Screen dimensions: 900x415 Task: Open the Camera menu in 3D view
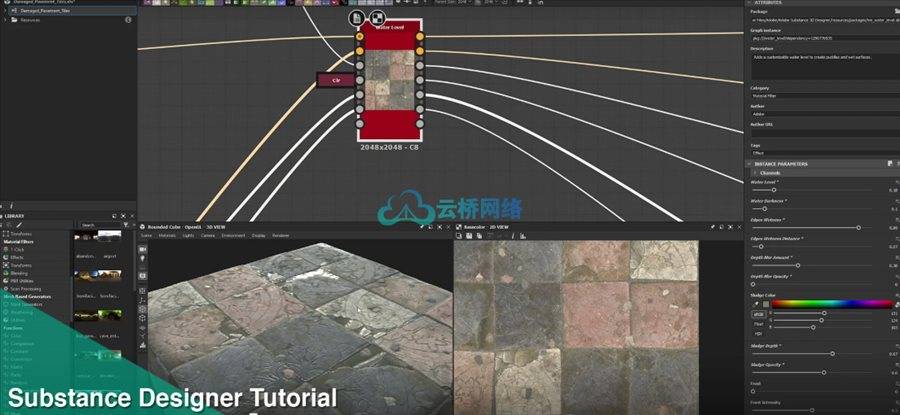pyautogui.click(x=207, y=235)
